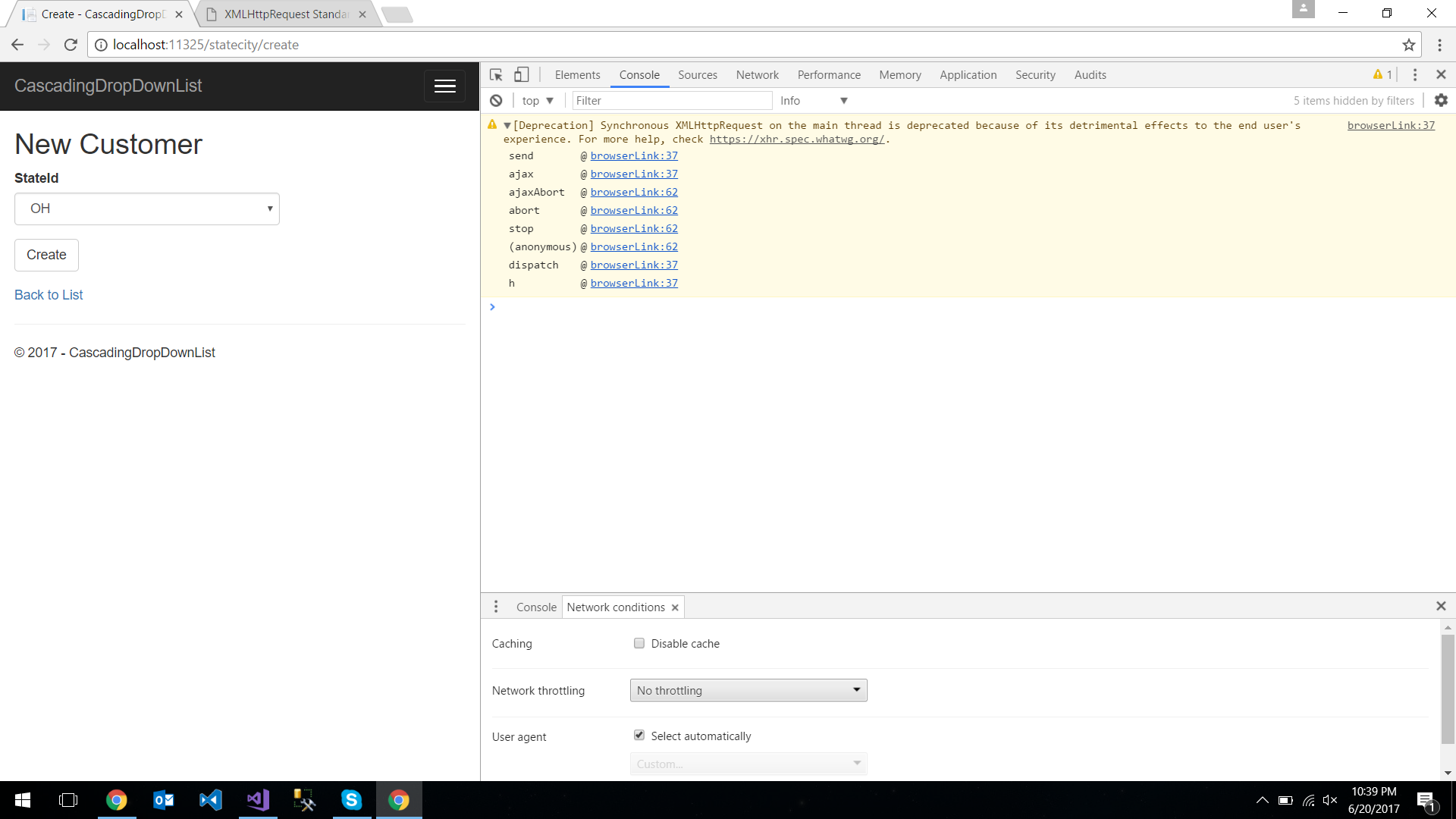
Task: Reload the page with the refresh icon
Action: [x=71, y=45]
